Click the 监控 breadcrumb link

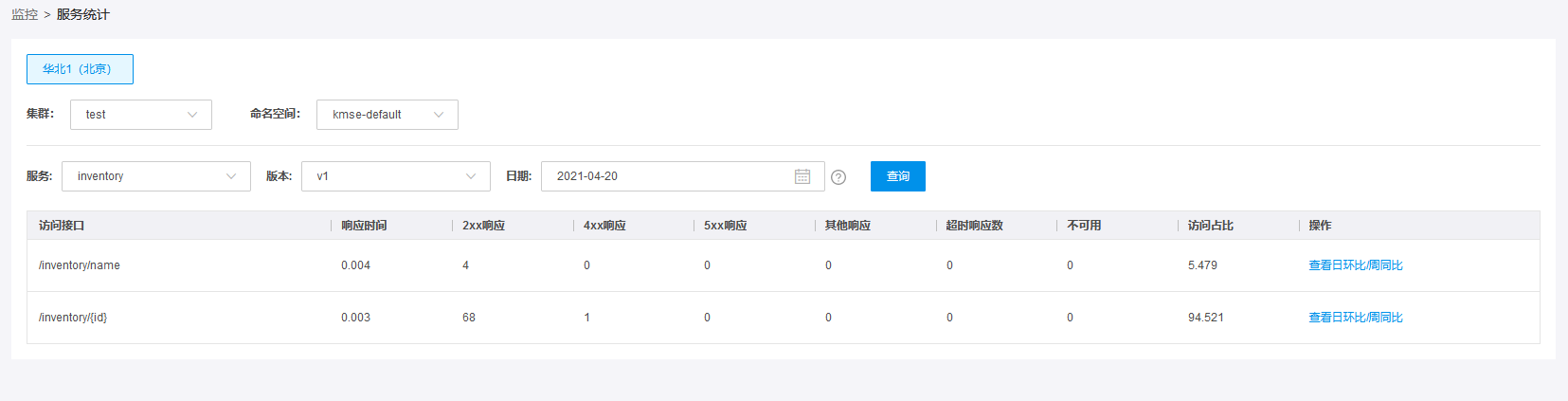[25, 14]
